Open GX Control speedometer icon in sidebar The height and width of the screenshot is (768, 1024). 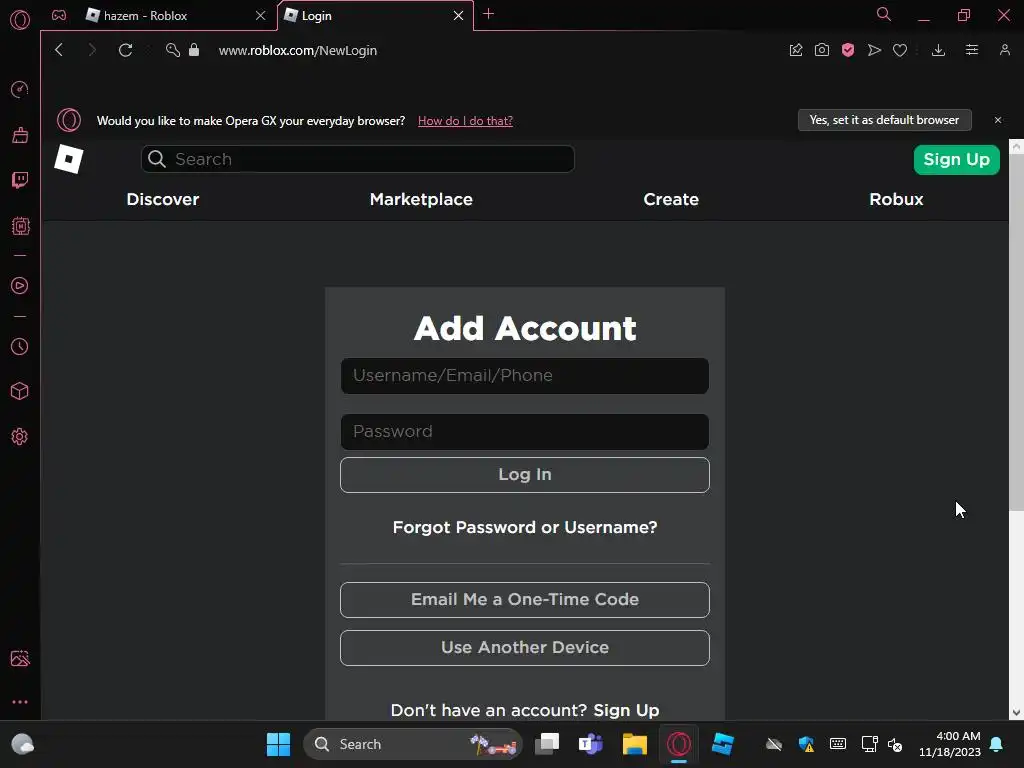click(x=20, y=89)
